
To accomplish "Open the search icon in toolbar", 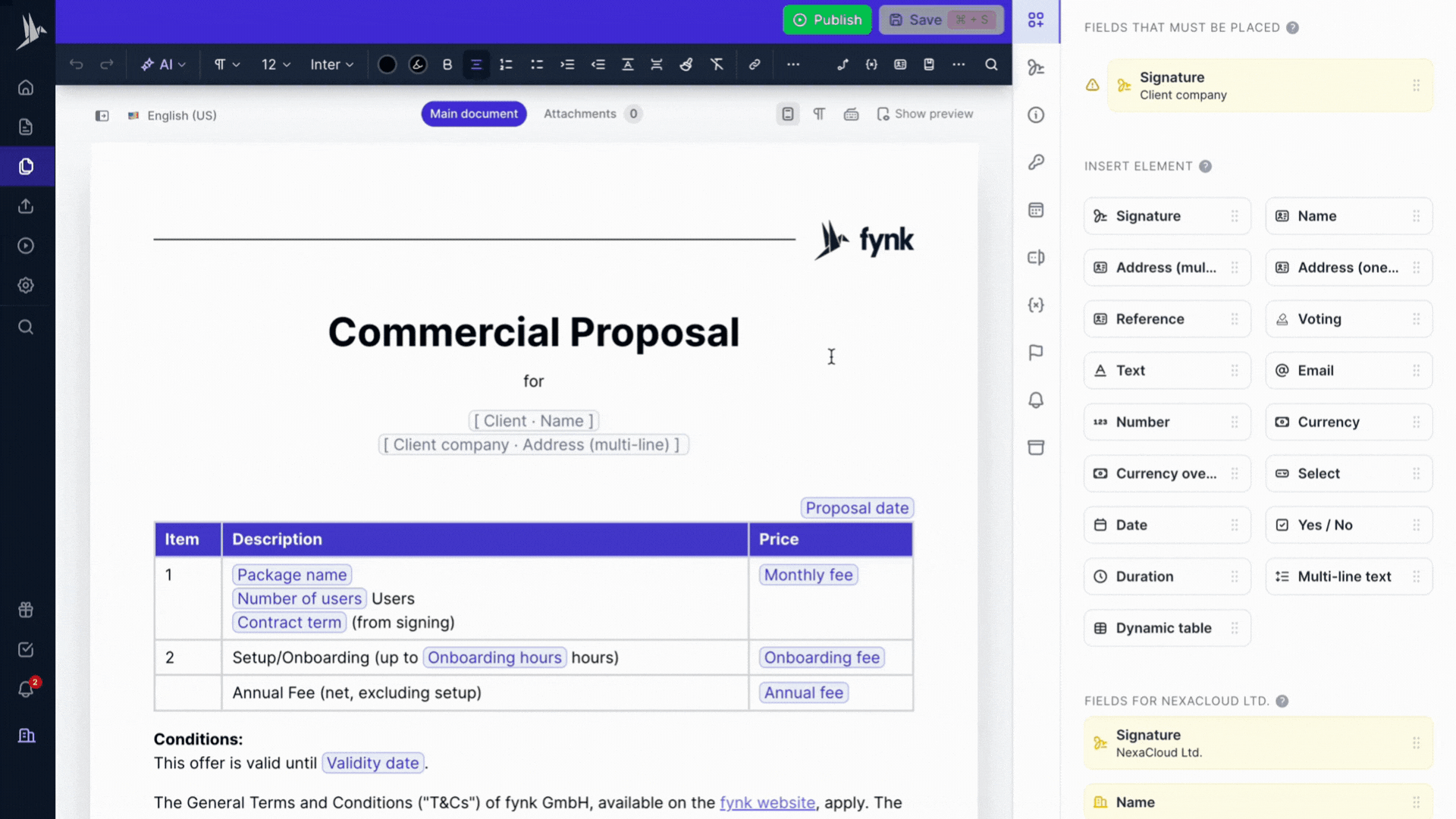I will coord(991,64).
